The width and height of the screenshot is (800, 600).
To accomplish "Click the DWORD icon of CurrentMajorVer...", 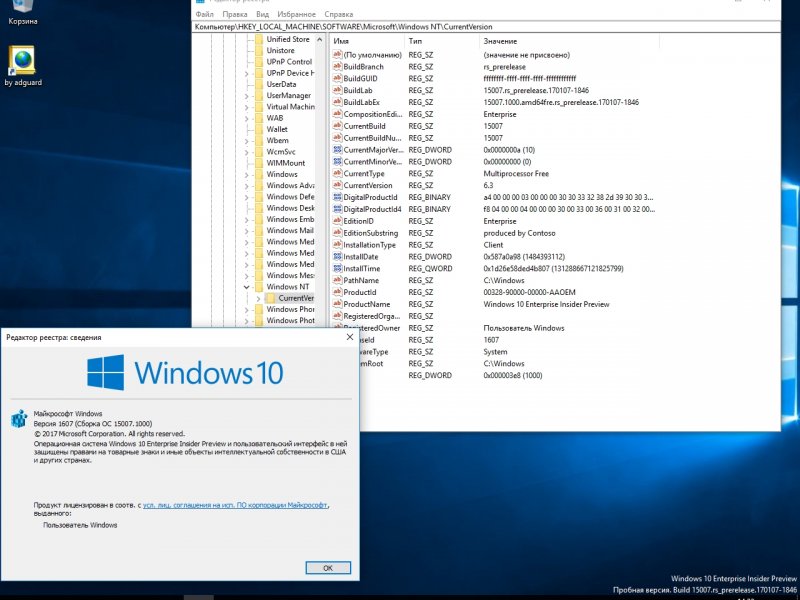I will pyautogui.click(x=337, y=149).
